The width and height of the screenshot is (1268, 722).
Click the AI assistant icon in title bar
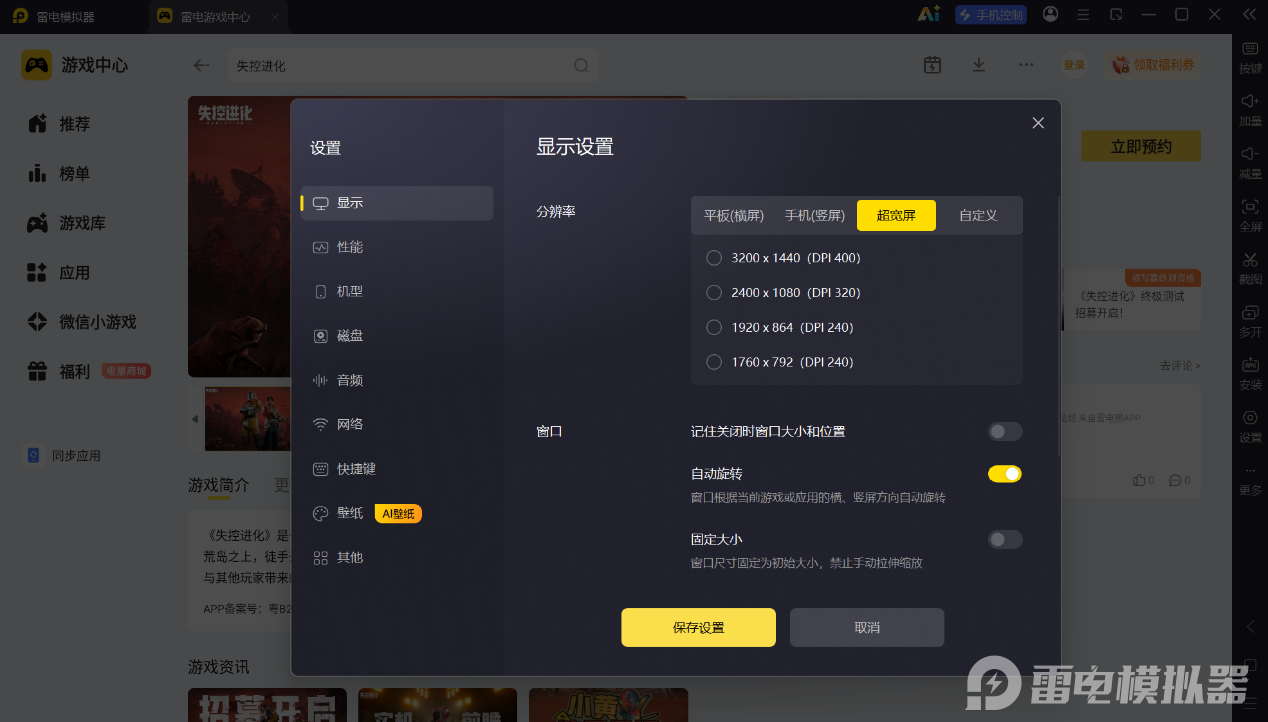929,14
